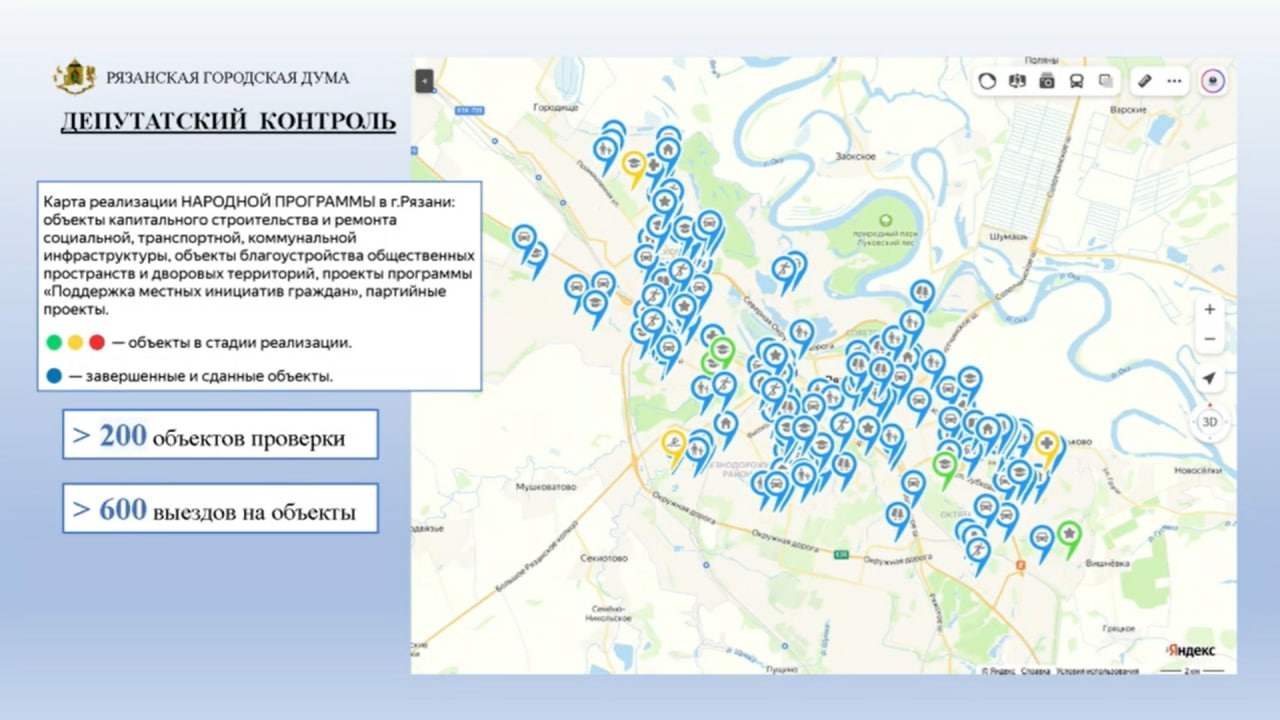The height and width of the screenshot is (720, 1280).
Task: Select '> 600 выездов на объекты' box
Action: click(x=220, y=509)
